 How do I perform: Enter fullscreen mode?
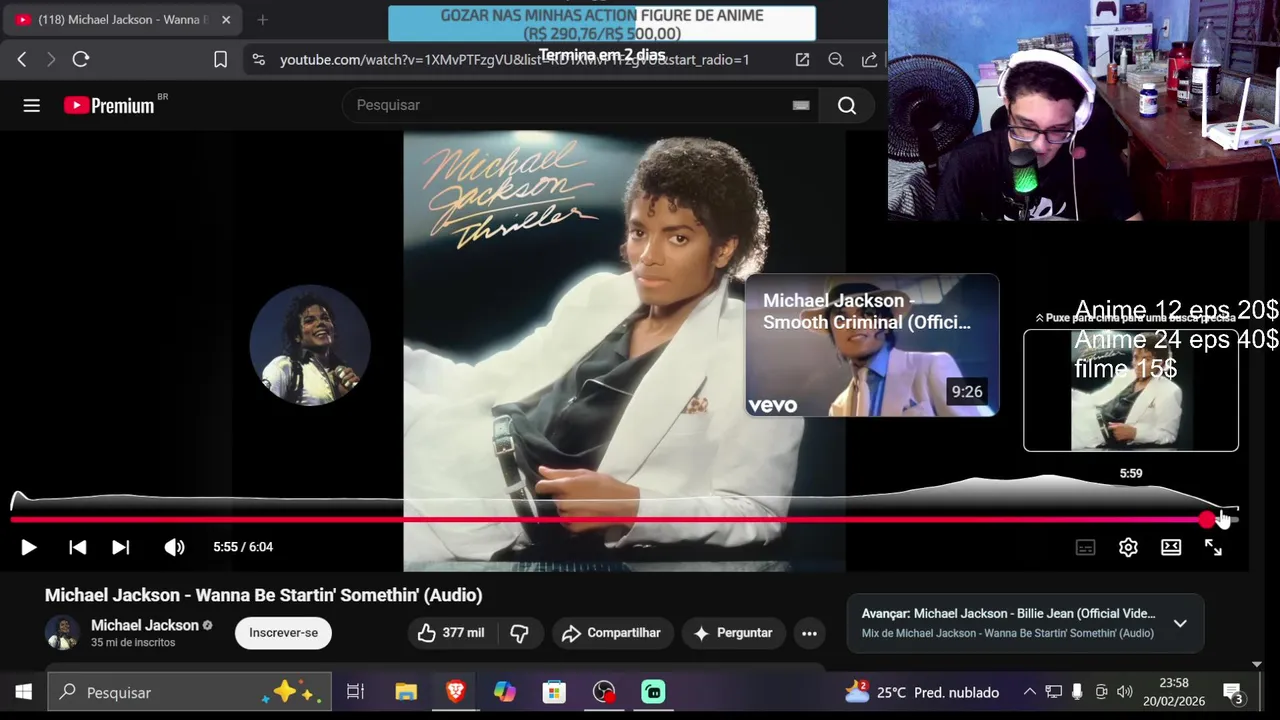1213,547
